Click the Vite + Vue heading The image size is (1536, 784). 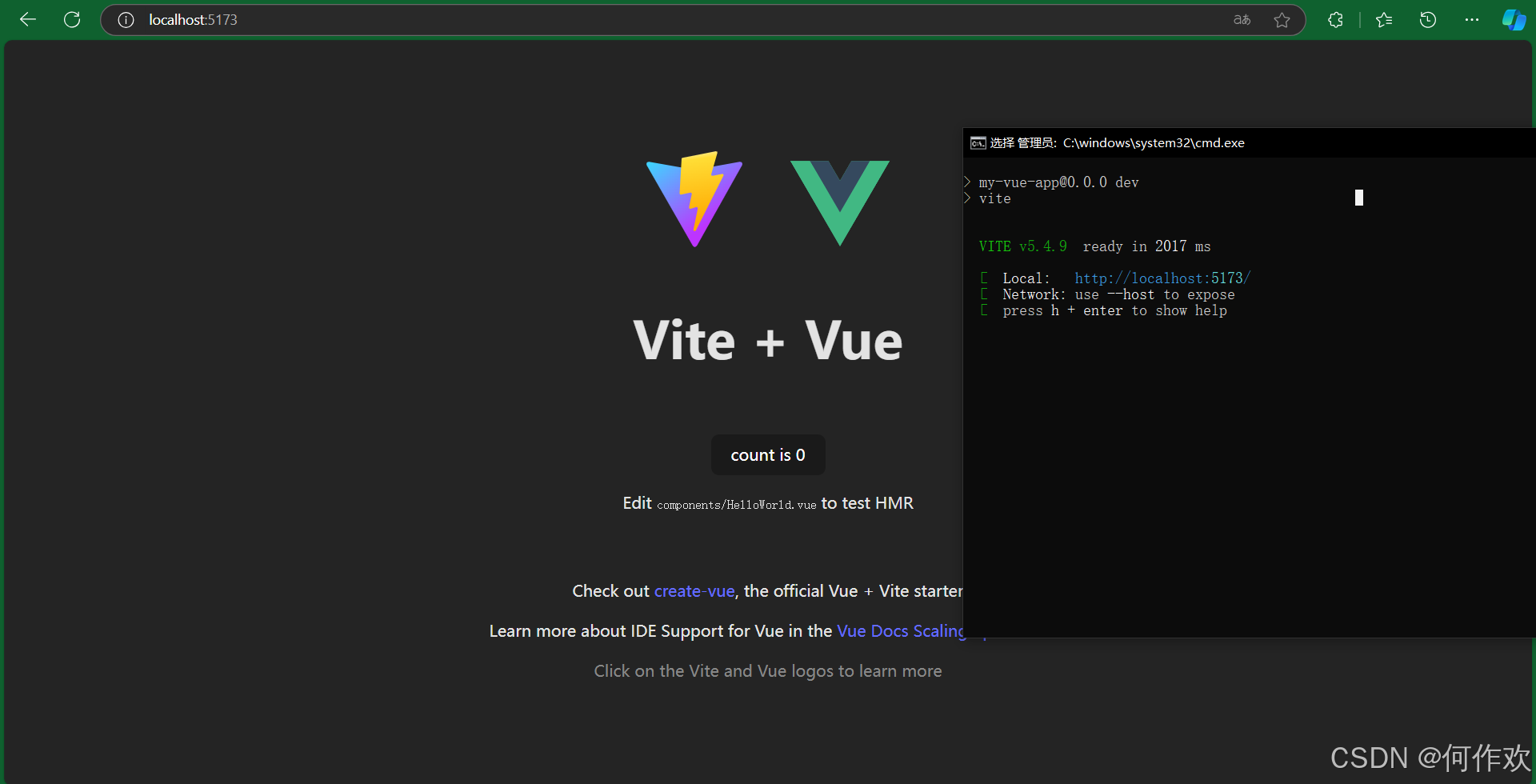(768, 341)
